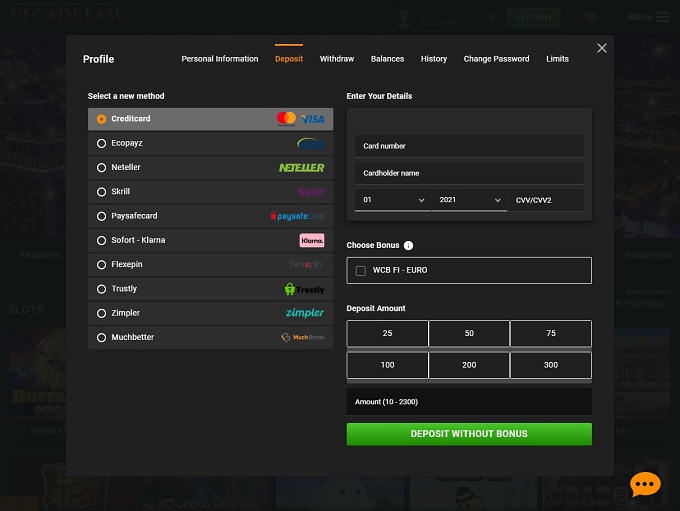This screenshot has height=511, width=680.
Task: Switch to the Withdraw tab
Action: tap(337, 59)
